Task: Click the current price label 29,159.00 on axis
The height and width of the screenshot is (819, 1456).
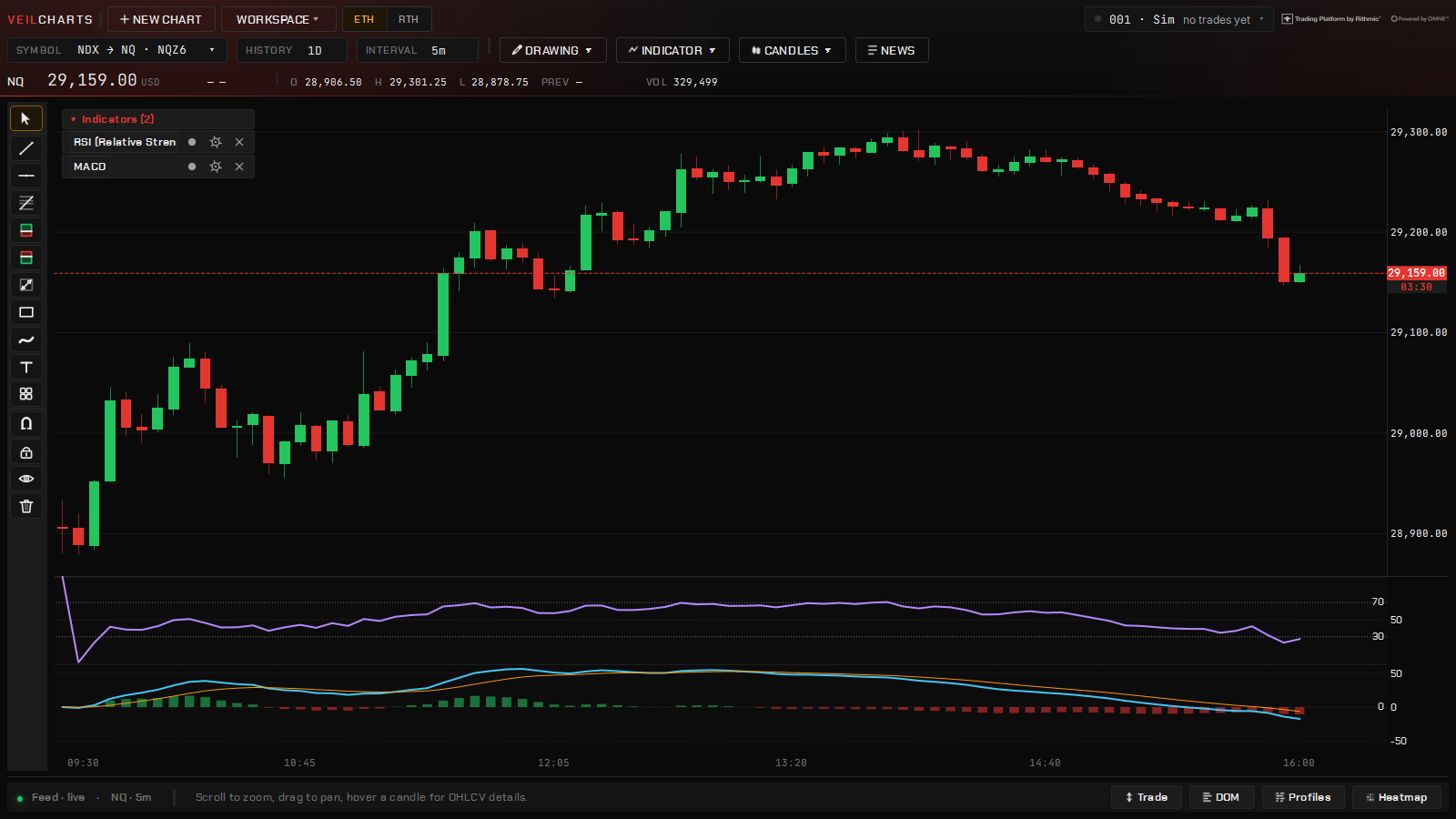Action: point(1416,273)
